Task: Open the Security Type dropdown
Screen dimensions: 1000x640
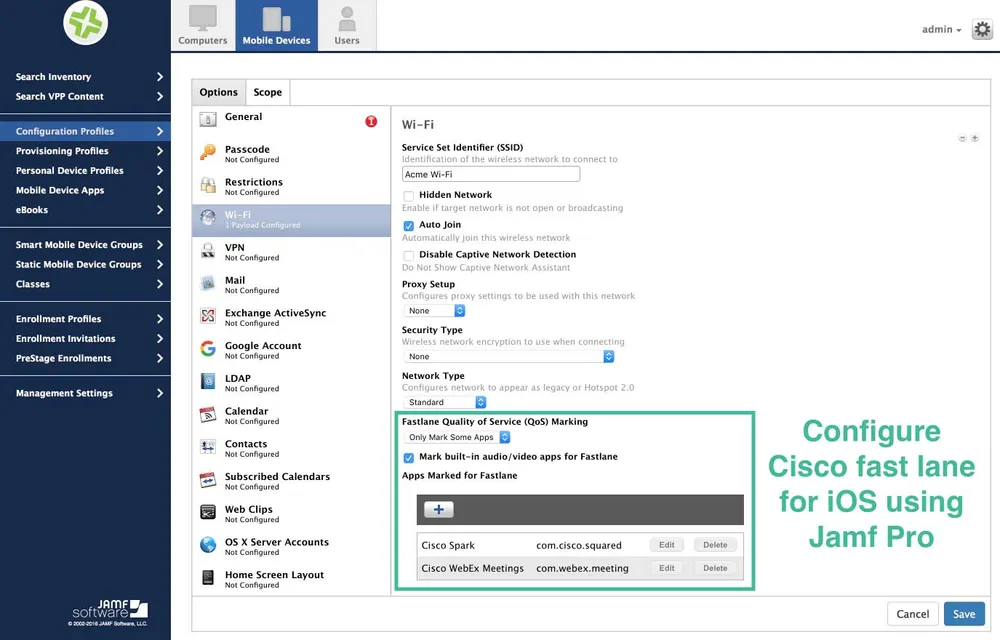Action: click(509, 356)
